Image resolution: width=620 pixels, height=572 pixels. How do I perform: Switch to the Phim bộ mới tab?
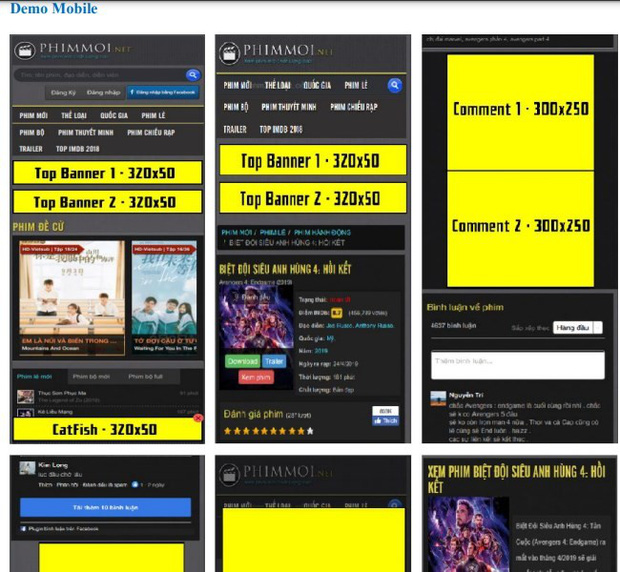pyautogui.click(x=90, y=377)
